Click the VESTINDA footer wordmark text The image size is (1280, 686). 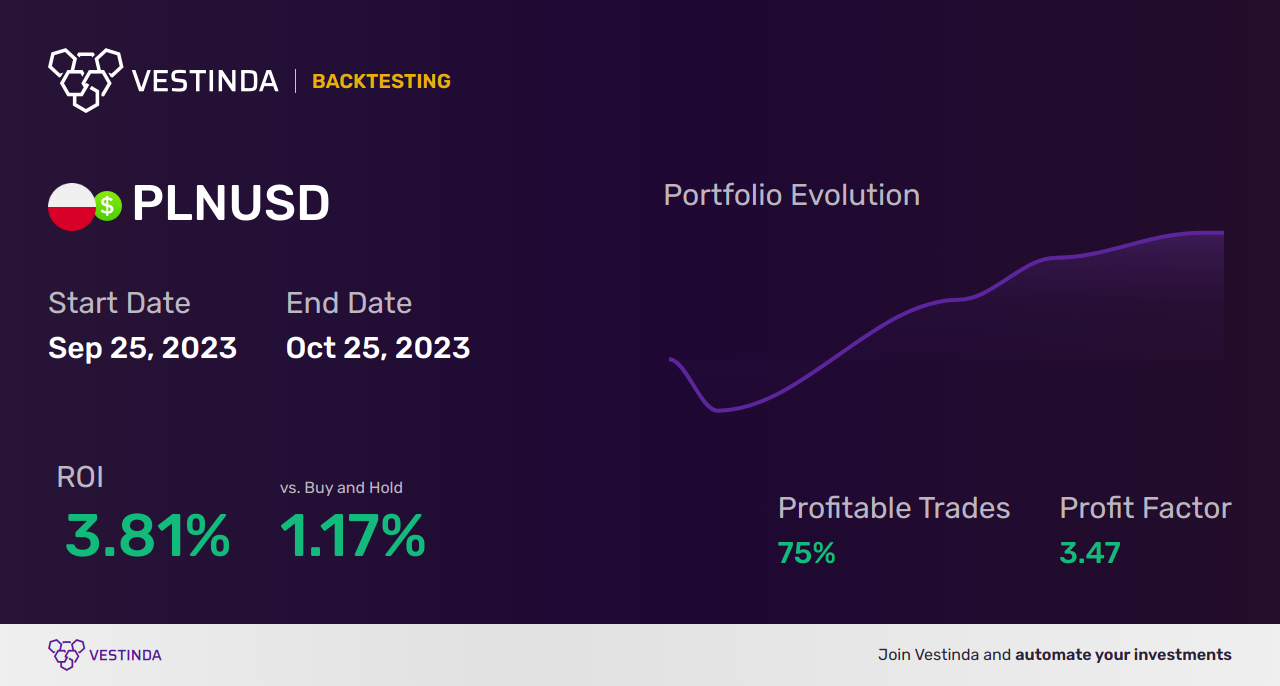(125, 655)
